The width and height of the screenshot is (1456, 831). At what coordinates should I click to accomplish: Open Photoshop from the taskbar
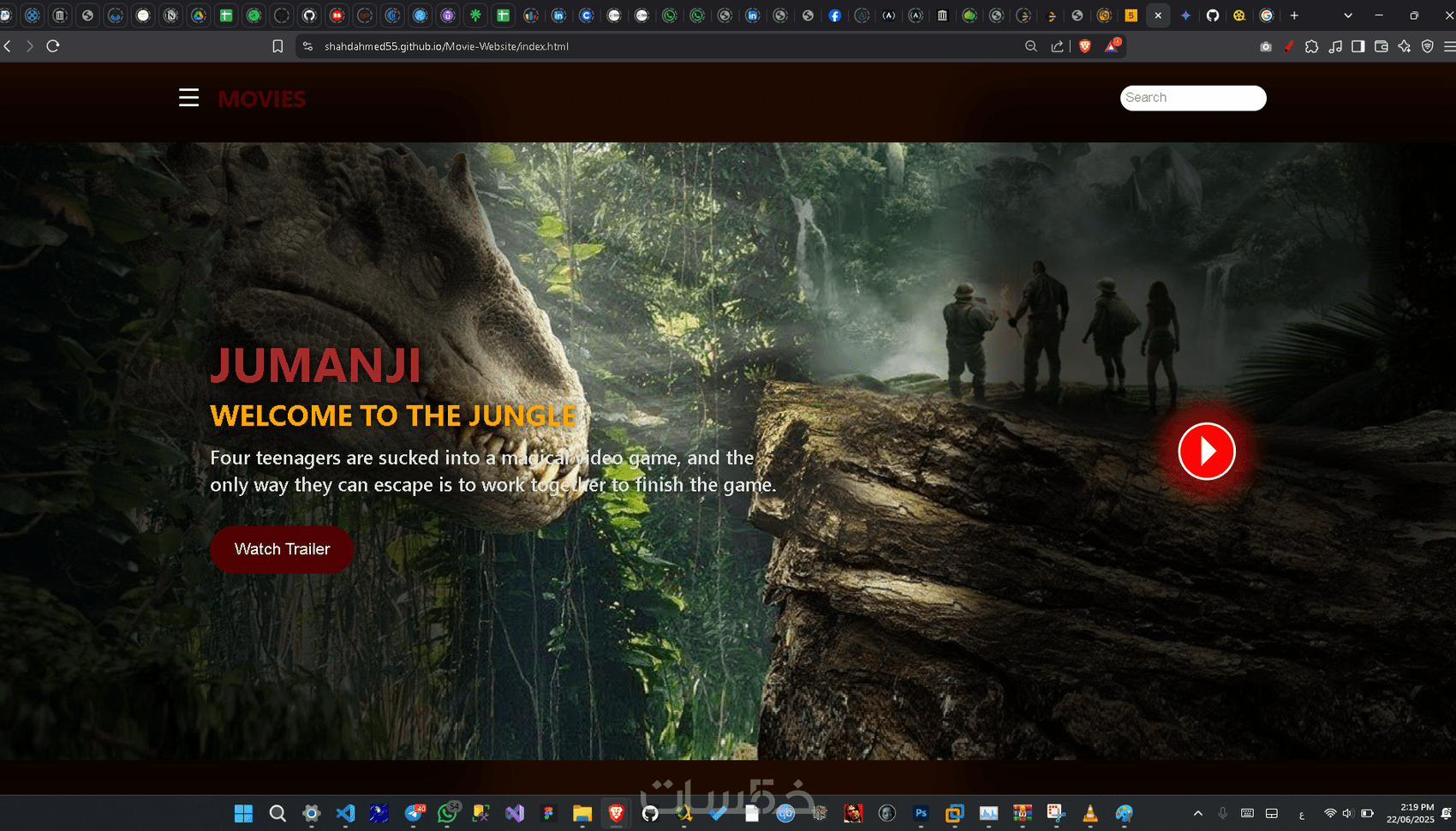(x=921, y=813)
